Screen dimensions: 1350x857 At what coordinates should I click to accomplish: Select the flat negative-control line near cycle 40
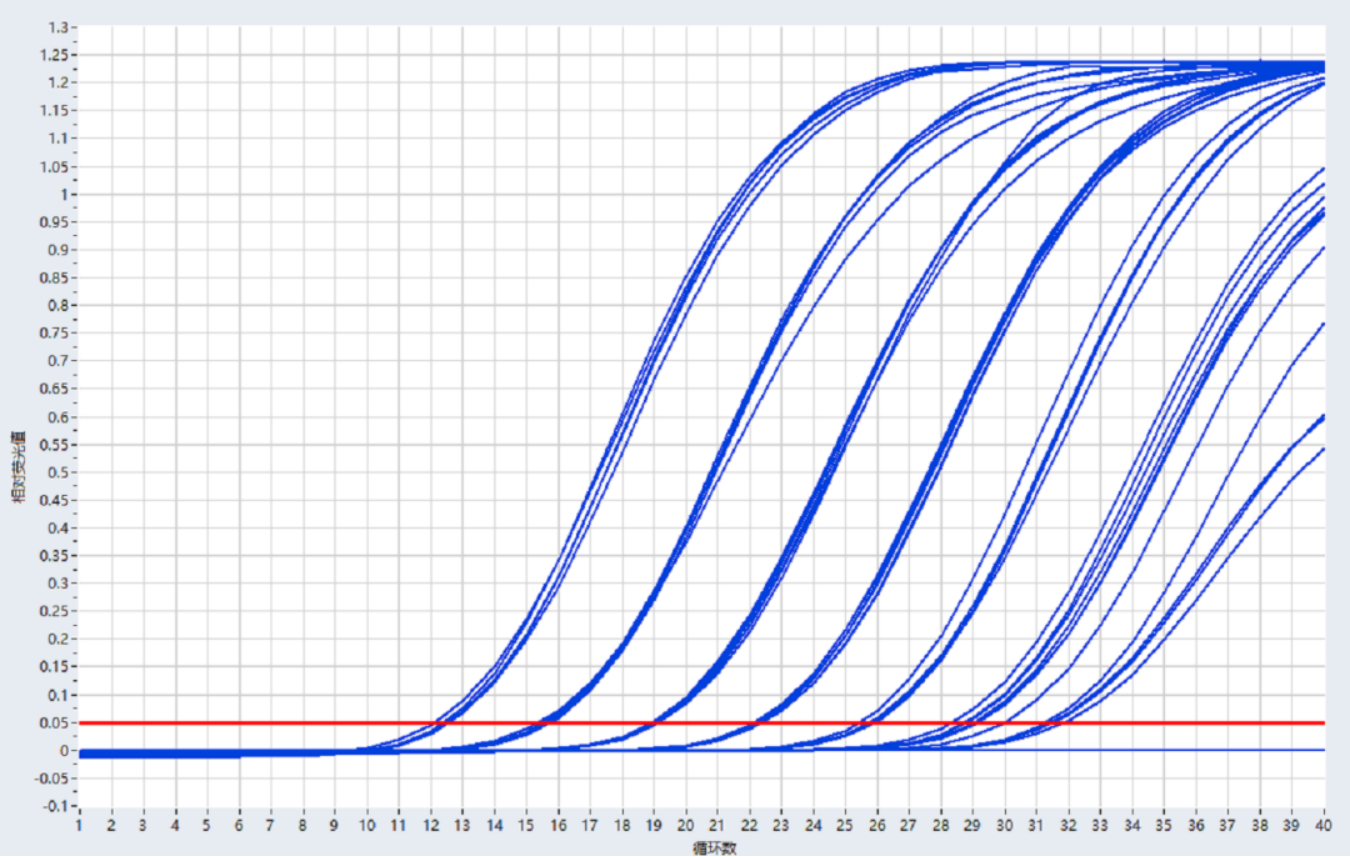(x=1300, y=749)
